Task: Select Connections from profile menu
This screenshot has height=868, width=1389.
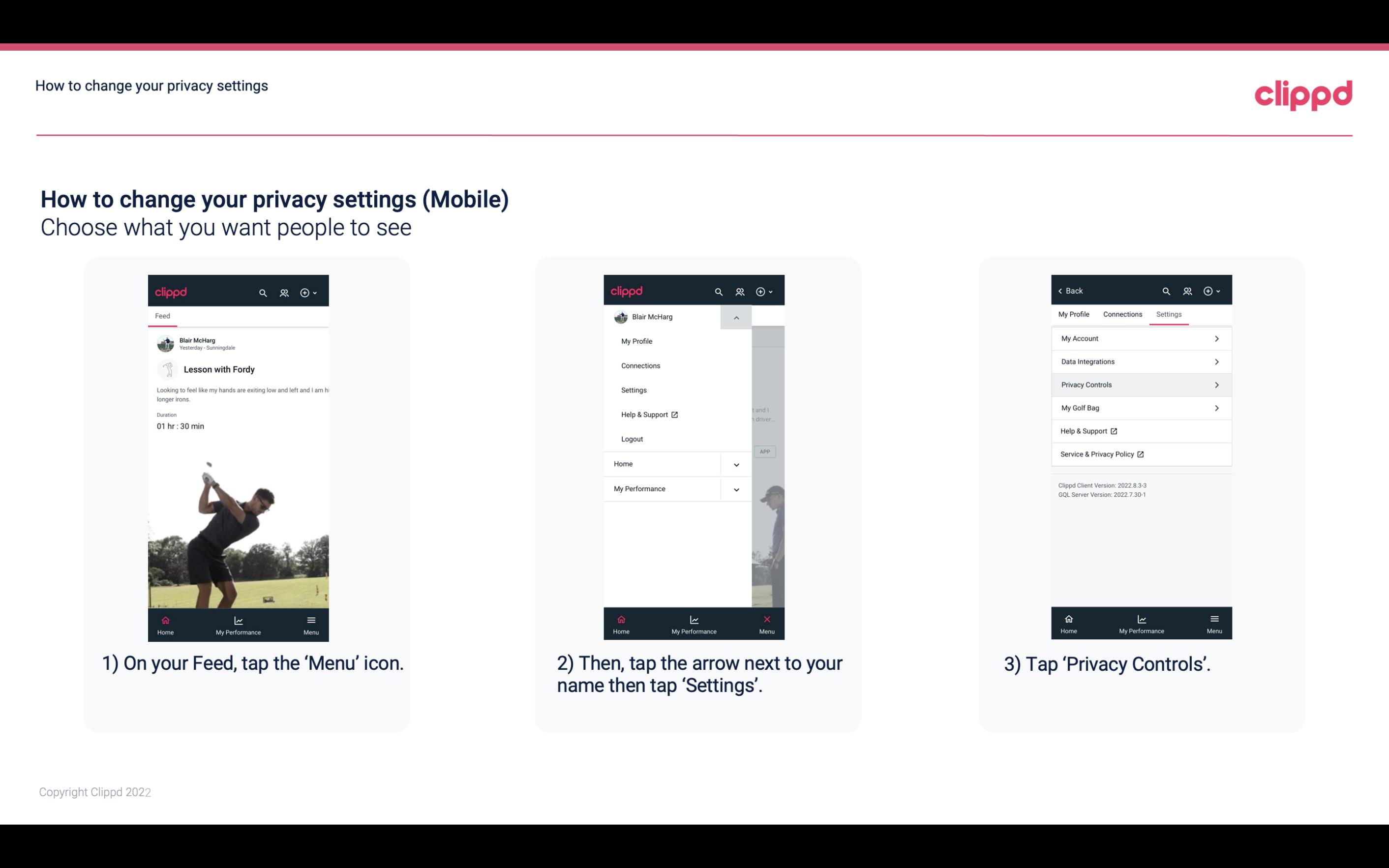Action: coord(641,365)
